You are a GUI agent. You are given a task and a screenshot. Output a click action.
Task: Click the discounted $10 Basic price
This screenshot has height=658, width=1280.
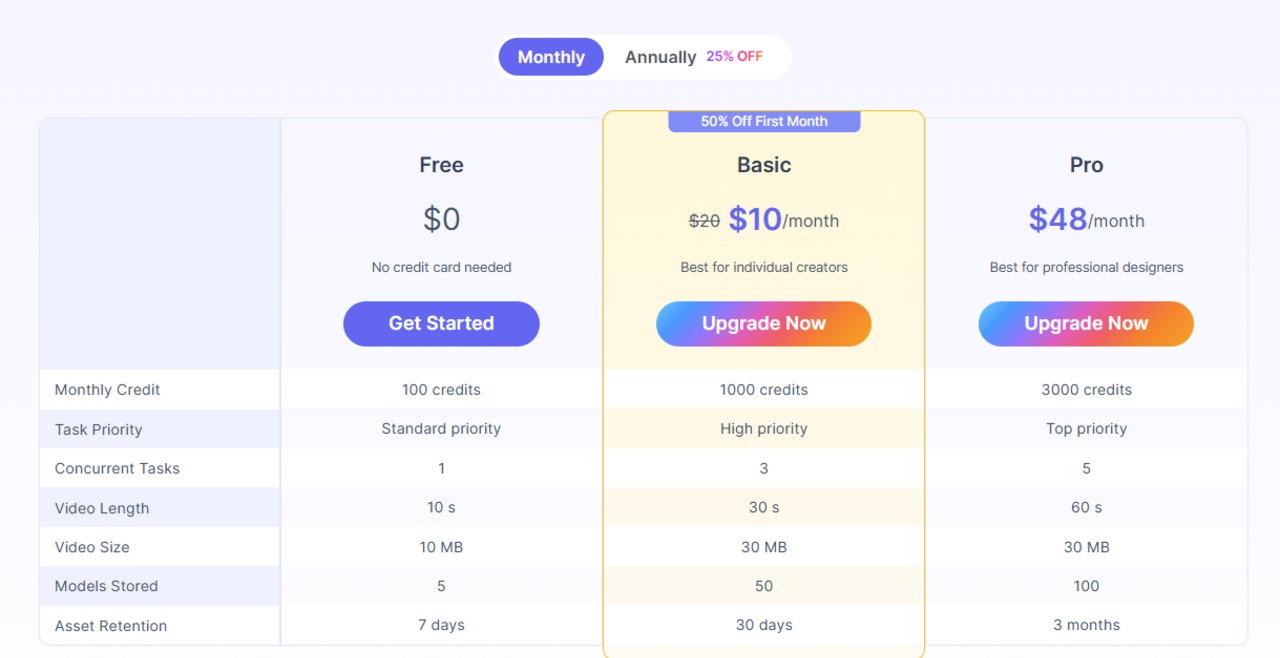pos(755,219)
